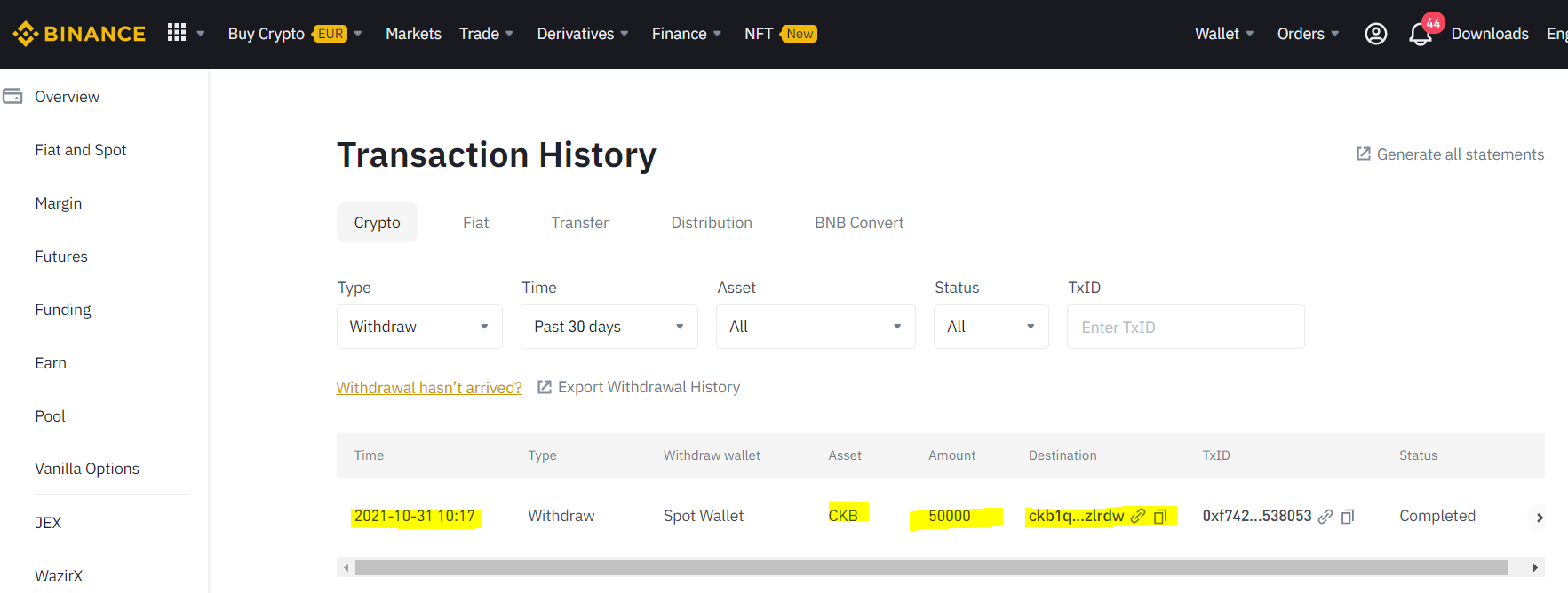Switch to the Distribution tab
This screenshot has width=1568, height=593.
[x=712, y=223]
